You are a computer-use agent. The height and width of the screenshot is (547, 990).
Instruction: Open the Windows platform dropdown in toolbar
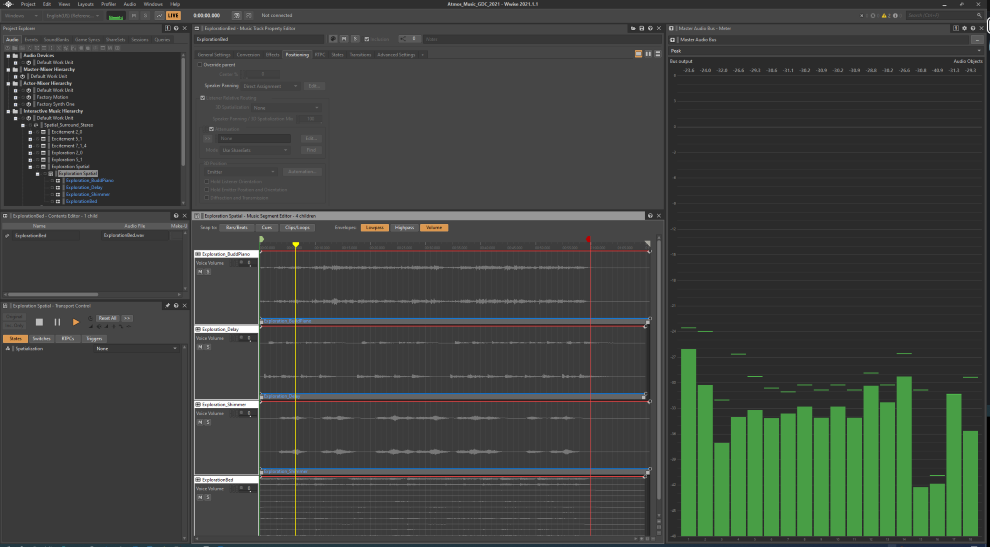point(21,15)
